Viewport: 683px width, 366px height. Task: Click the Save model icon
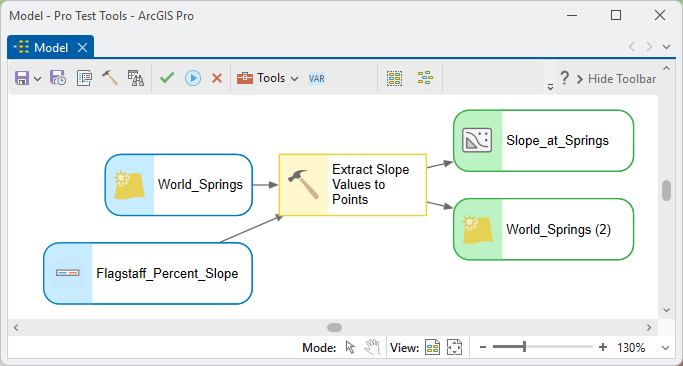pyautogui.click(x=22, y=78)
